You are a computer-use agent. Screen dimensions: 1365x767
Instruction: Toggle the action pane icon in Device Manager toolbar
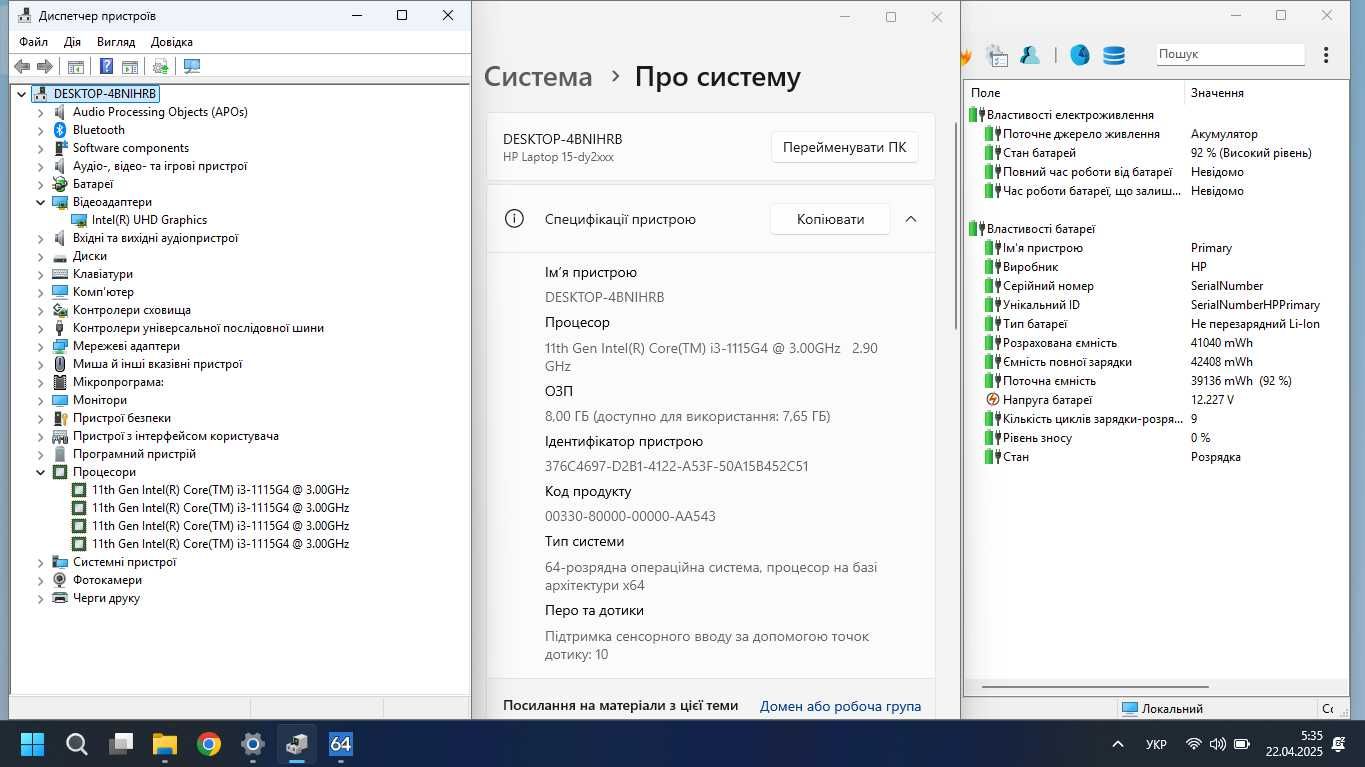[130, 66]
